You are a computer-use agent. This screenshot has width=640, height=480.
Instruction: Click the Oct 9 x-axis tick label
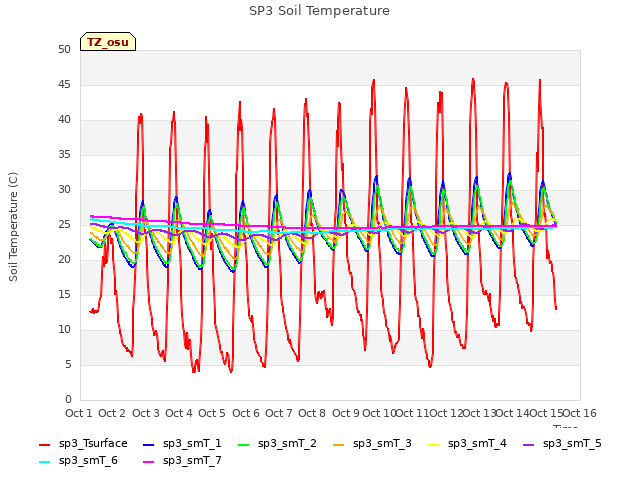pyautogui.click(x=346, y=413)
